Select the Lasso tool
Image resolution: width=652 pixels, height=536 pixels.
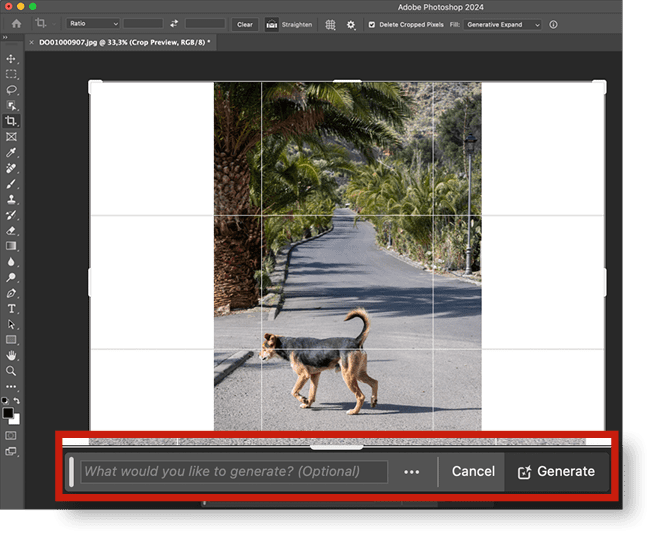[x=11, y=90]
